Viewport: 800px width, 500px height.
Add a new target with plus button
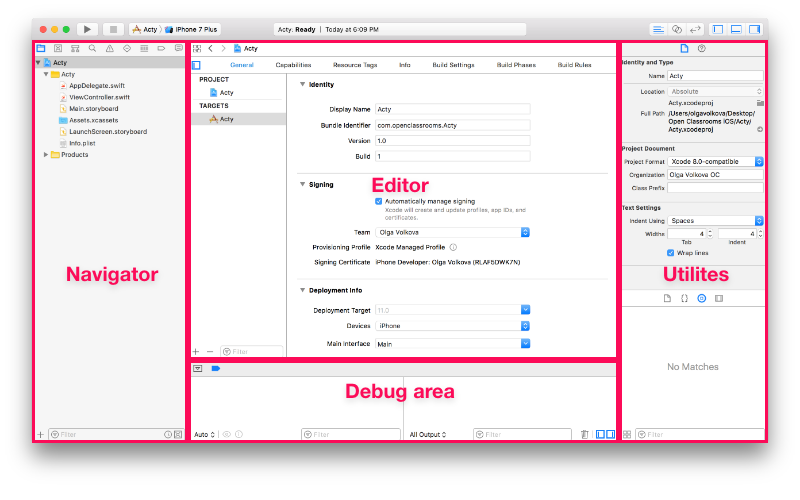196,352
